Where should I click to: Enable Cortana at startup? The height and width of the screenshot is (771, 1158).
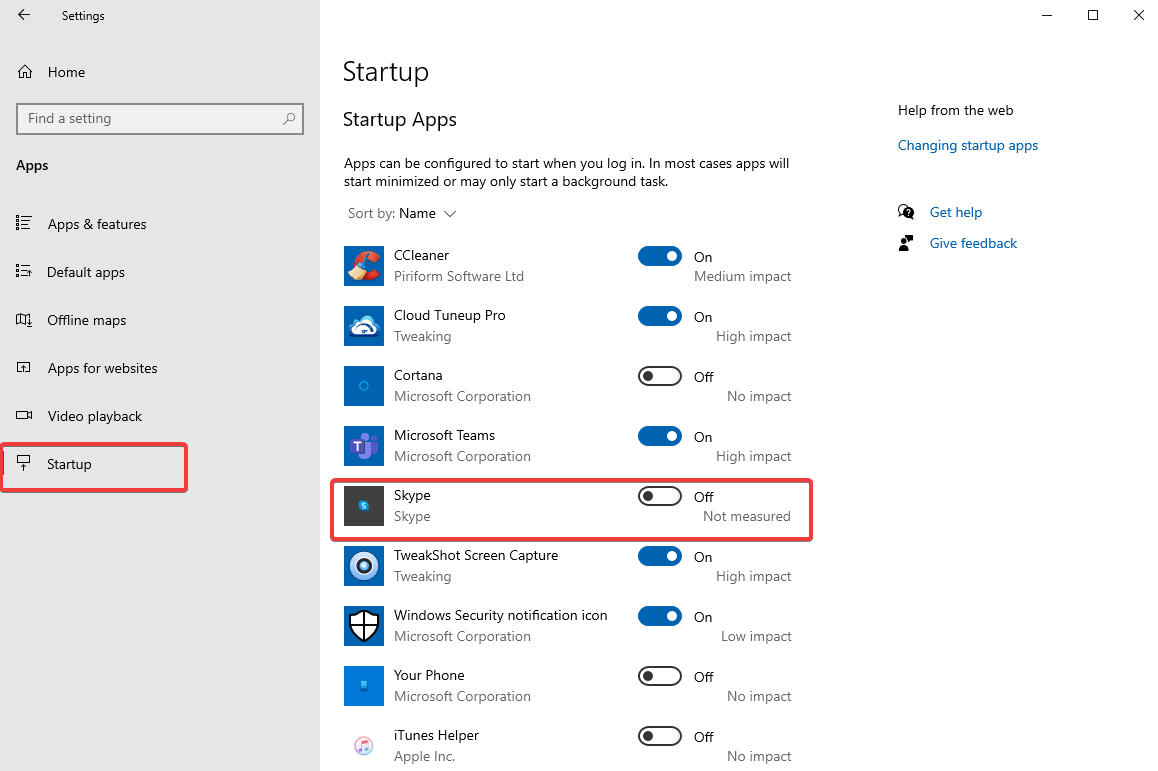[x=659, y=376]
